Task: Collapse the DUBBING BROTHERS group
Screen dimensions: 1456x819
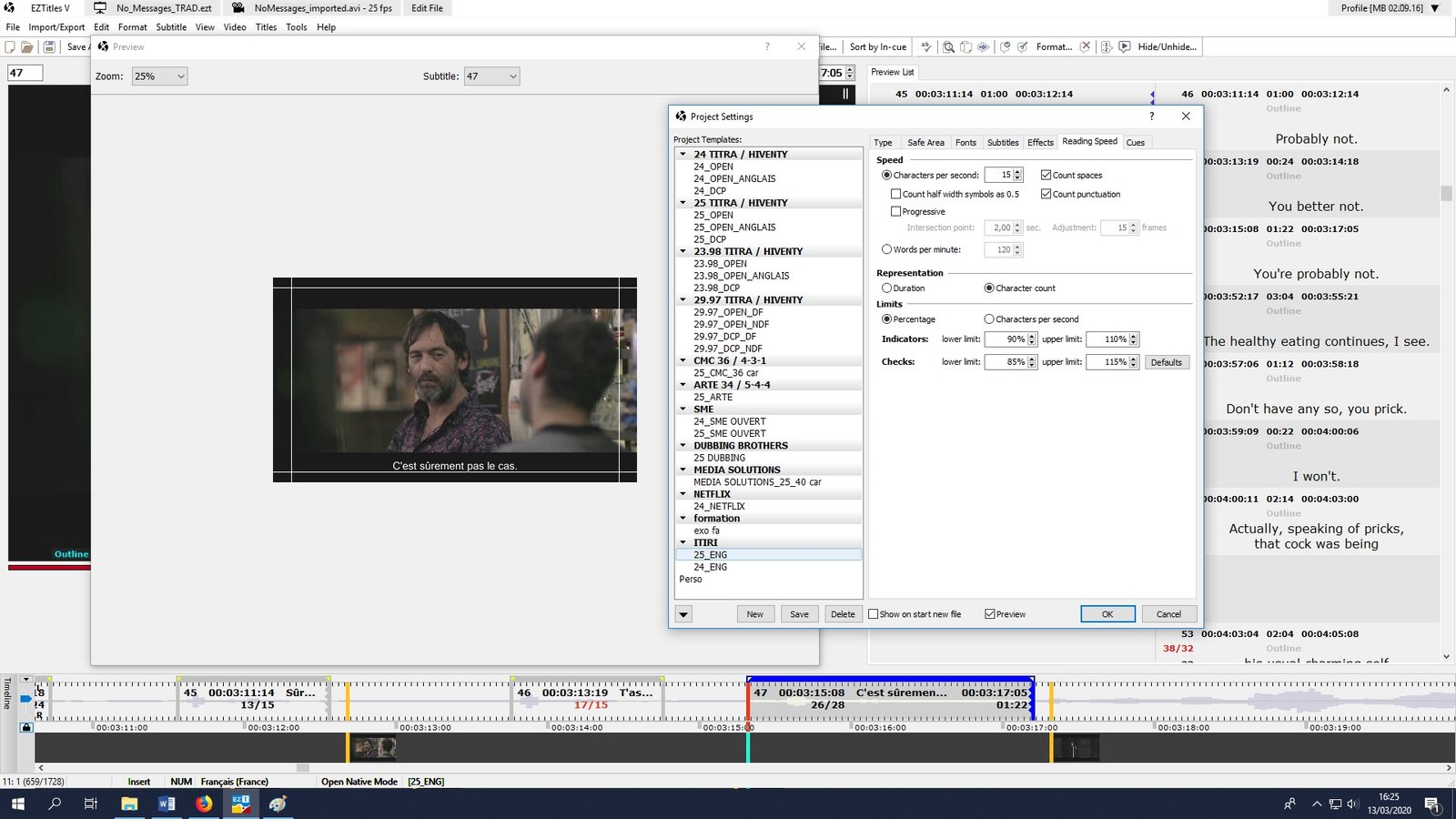Action: tap(683, 446)
